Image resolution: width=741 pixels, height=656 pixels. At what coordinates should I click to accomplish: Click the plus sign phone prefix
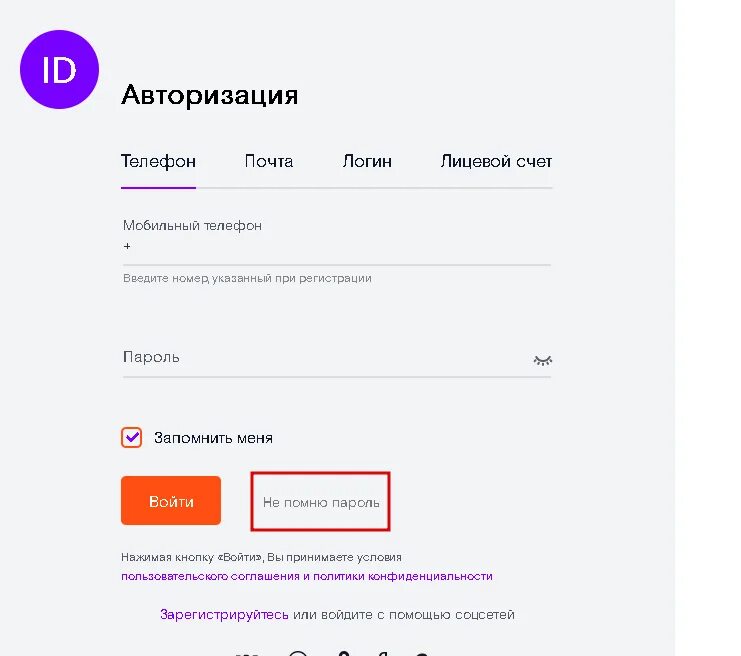(127, 246)
